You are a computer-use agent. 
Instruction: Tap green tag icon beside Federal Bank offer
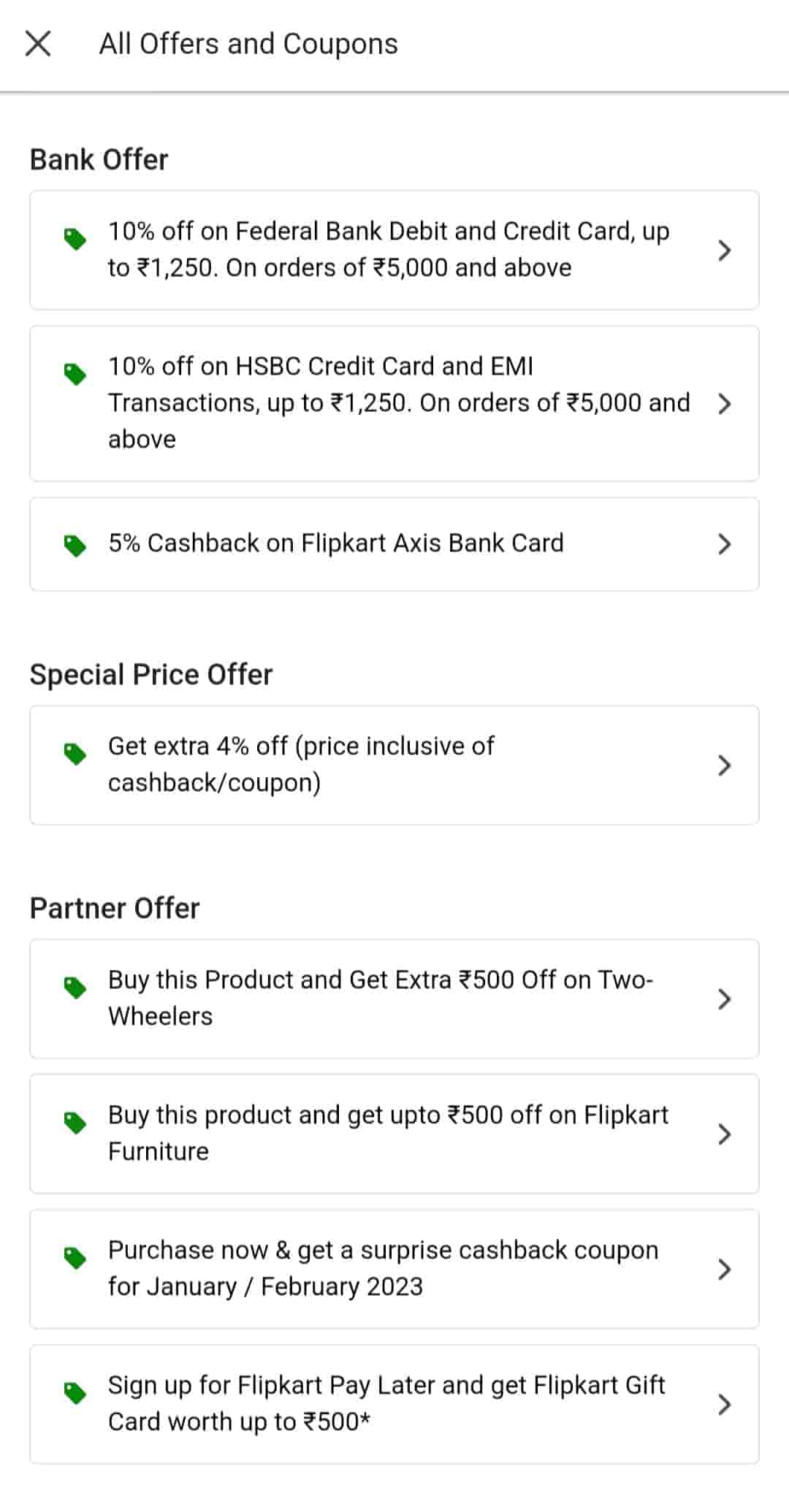click(x=75, y=238)
